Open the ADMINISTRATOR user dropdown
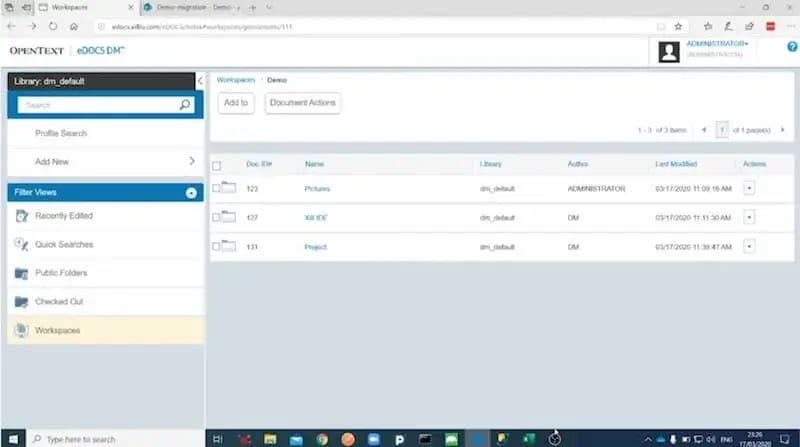 (717, 44)
